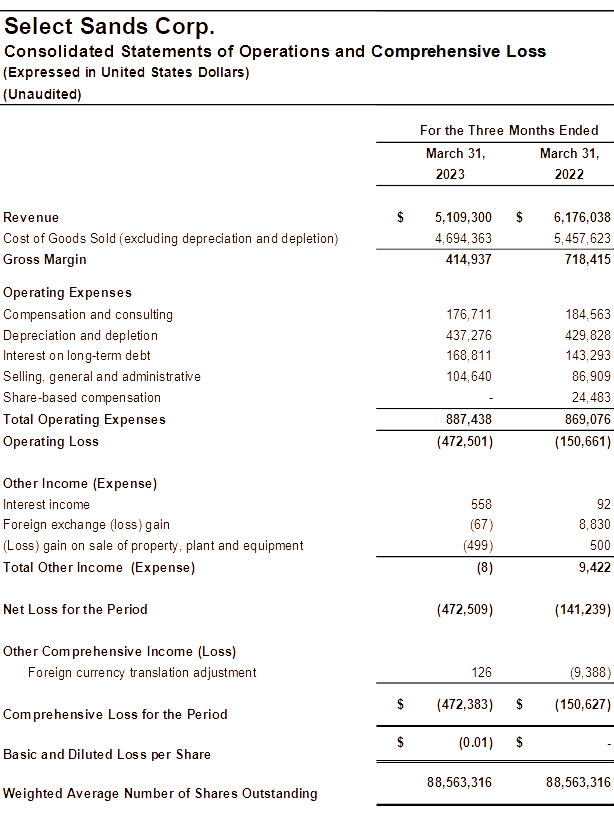Select 'Gross Margin' row label

[x=45, y=260]
